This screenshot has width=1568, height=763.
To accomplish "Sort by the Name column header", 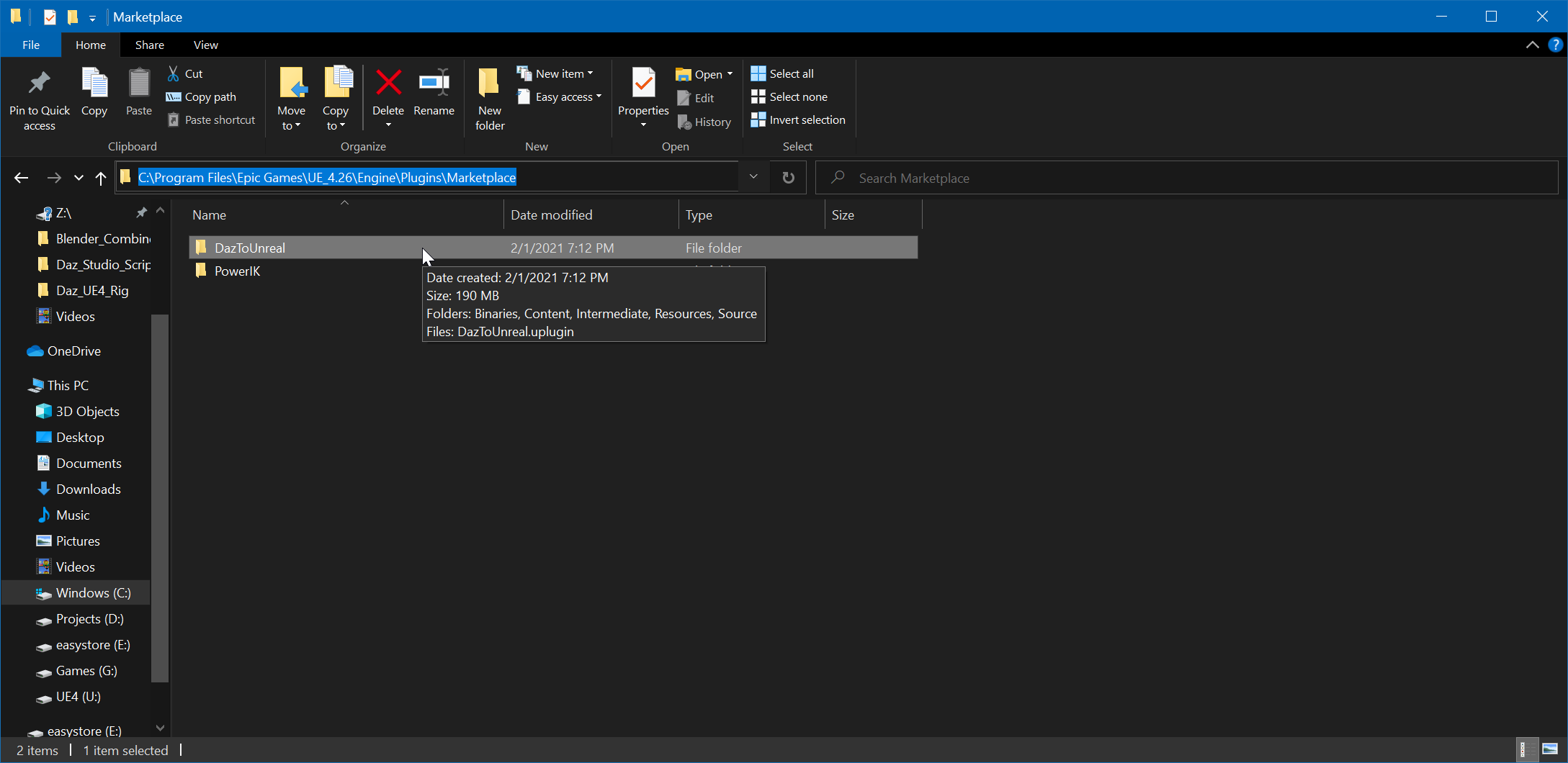I will (345, 215).
